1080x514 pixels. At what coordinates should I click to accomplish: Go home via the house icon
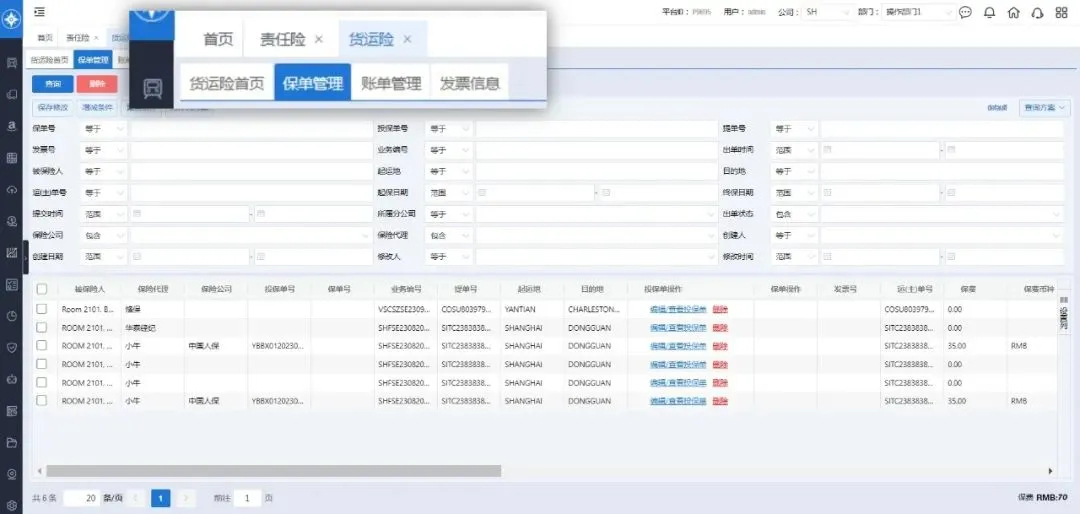click(x=1013, y=13)
